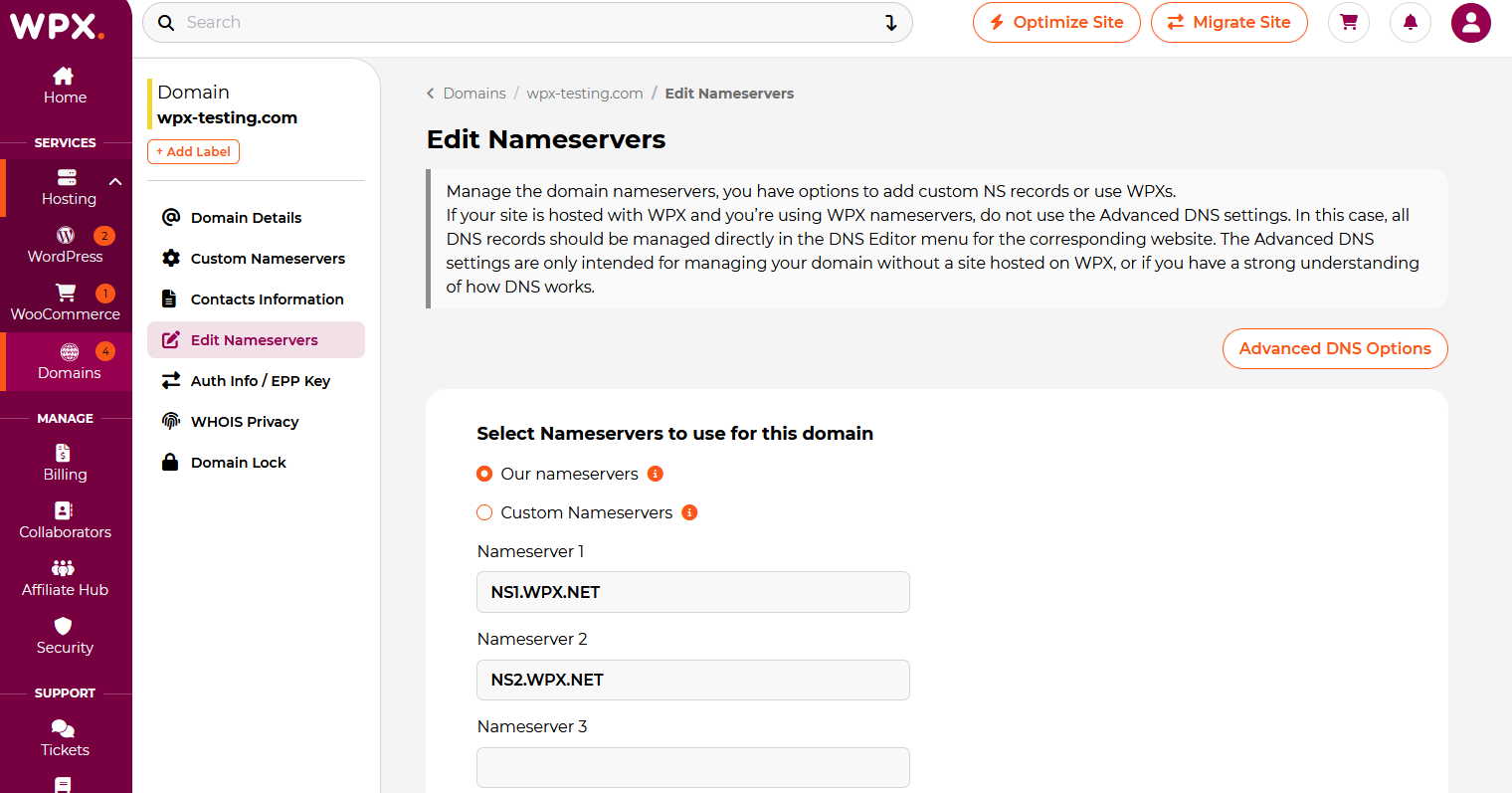
Task: Click the Optimize Site button
Action: tap(1056, 22)
